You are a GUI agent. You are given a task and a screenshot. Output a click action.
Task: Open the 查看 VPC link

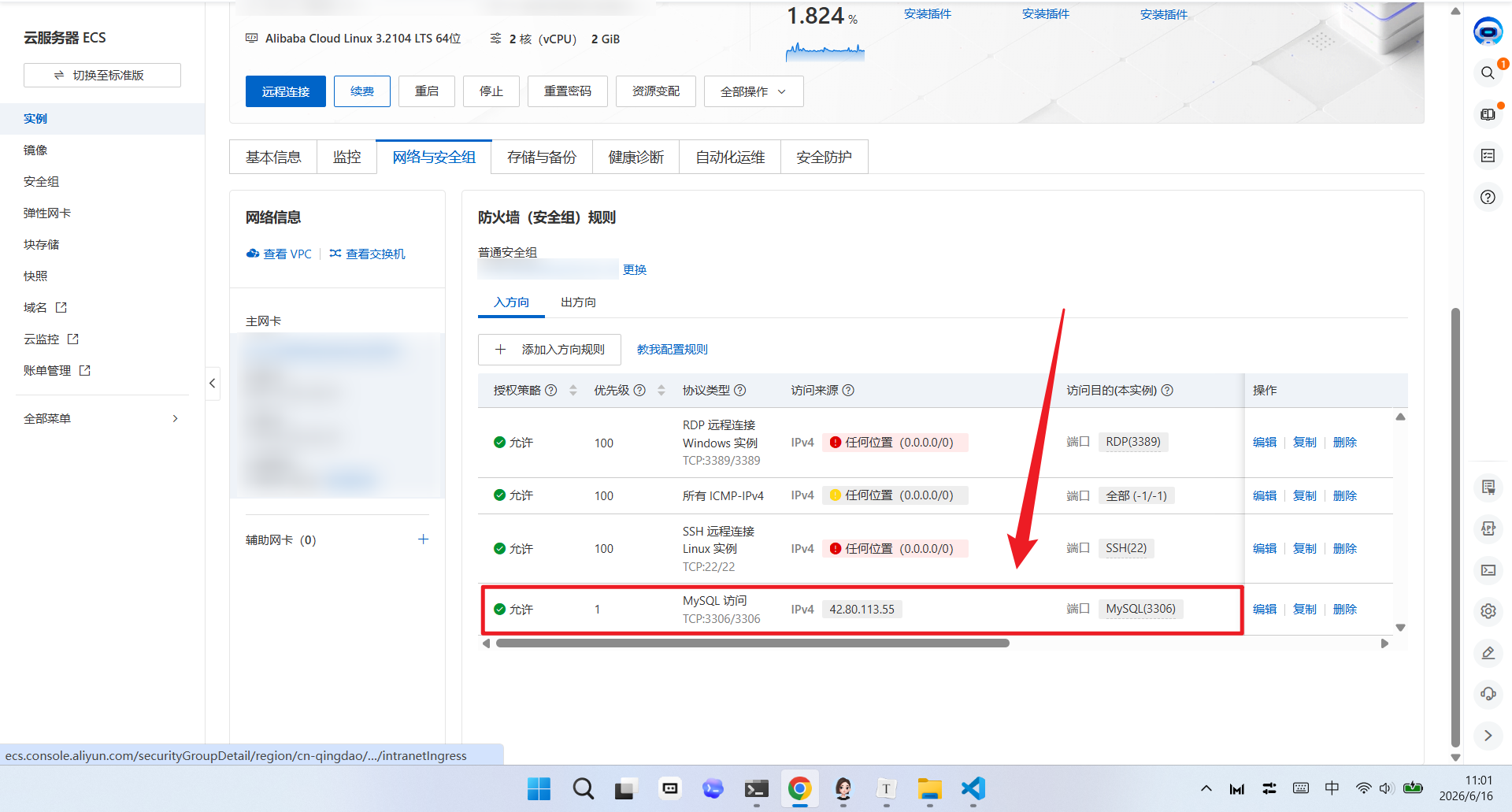tap(280, 254)
